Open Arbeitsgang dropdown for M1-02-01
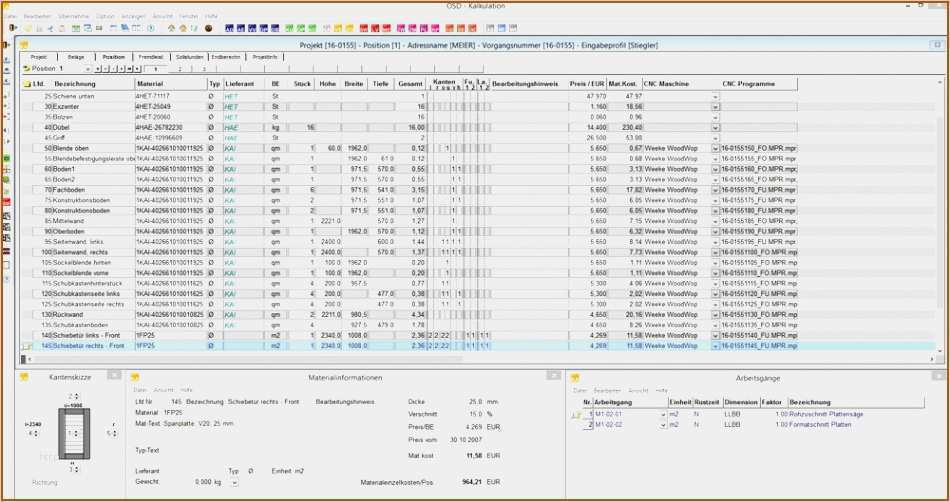Viewport: 950px width, 502px height. pos(662,413)
